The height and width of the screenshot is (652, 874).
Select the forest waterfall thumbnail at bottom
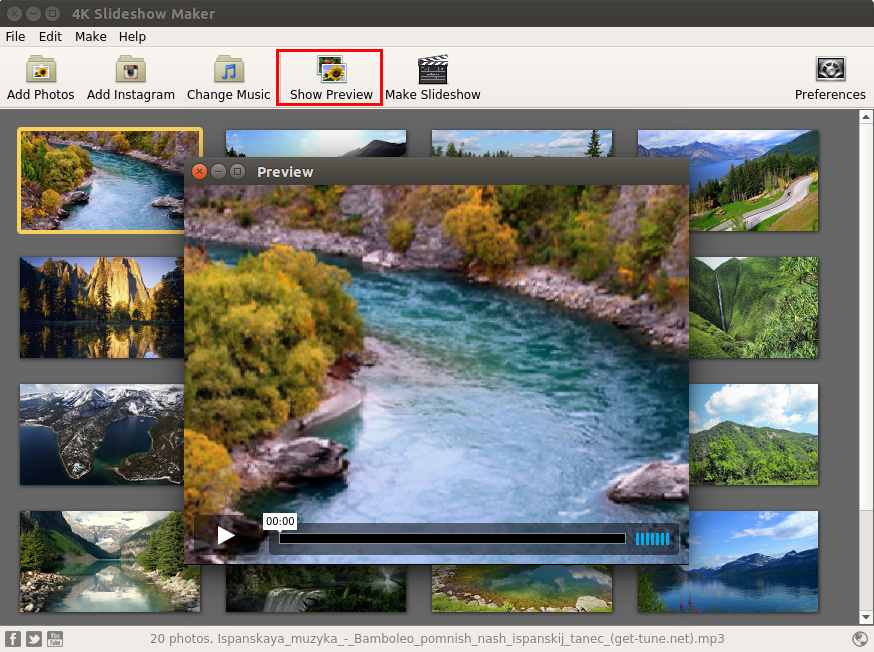316,588
